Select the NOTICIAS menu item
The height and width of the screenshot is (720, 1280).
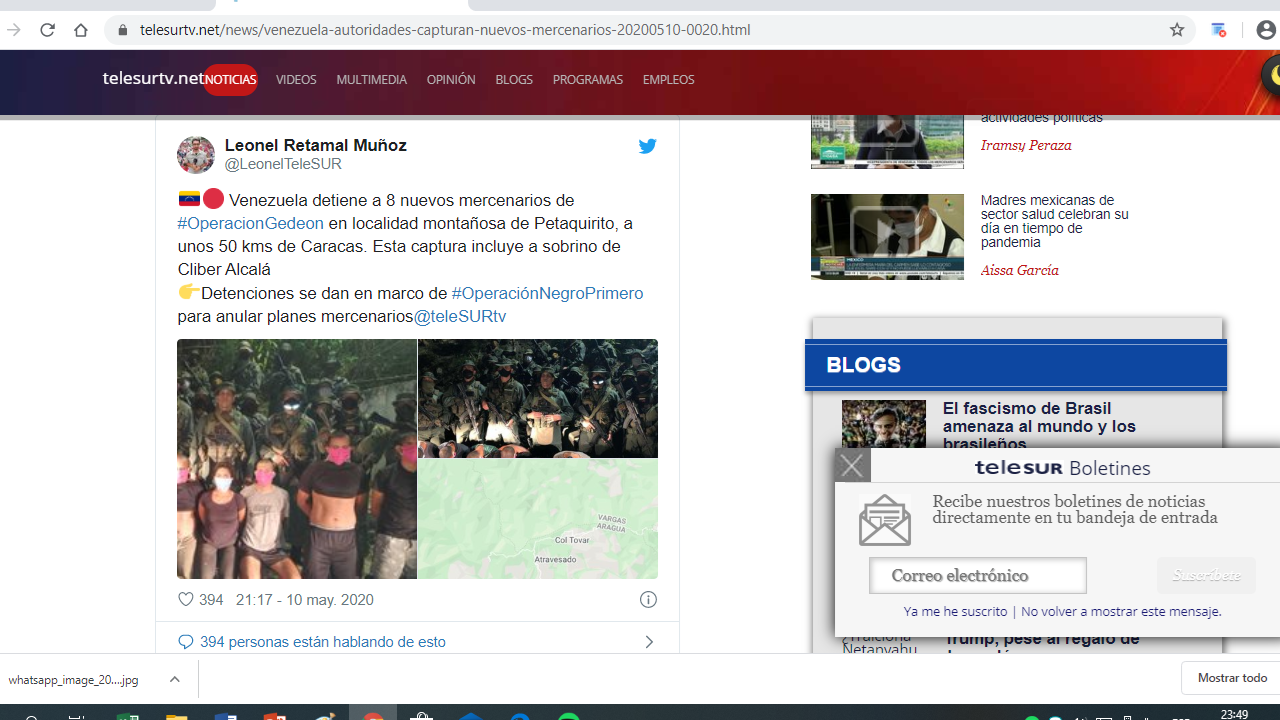(x=231, y=80)
